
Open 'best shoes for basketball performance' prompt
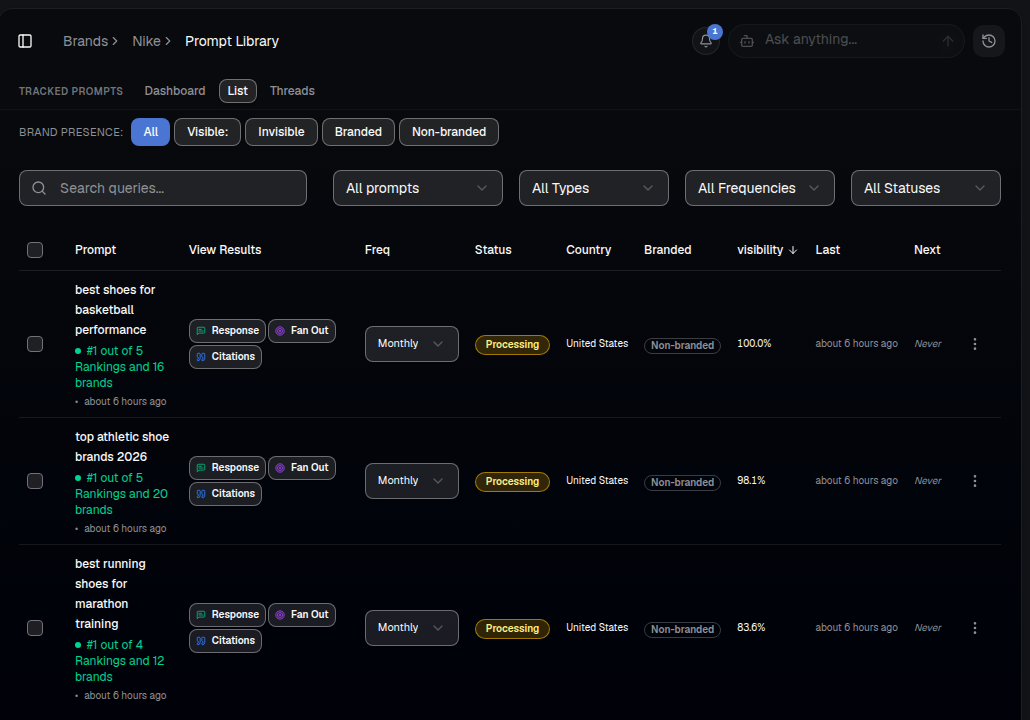[x=115, y=310]
